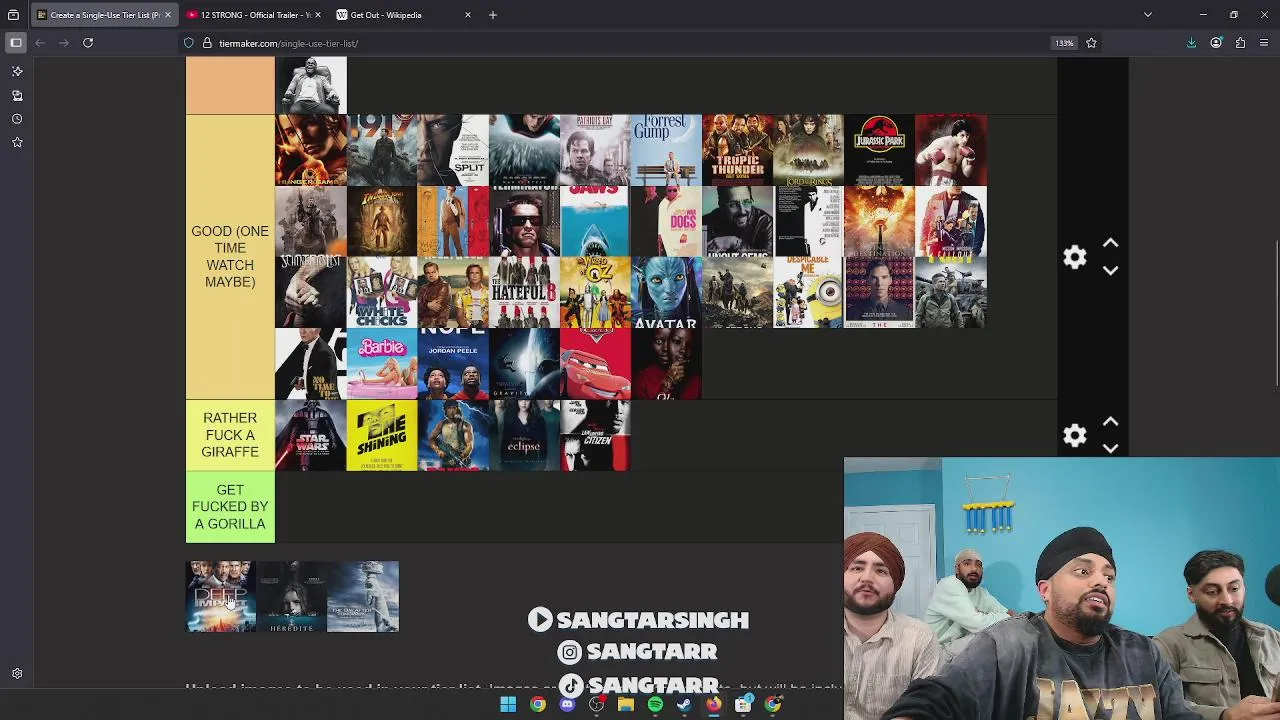Screen dimensions: 1280x720
Task: Click The Shining poster
Action: point(382,436)
